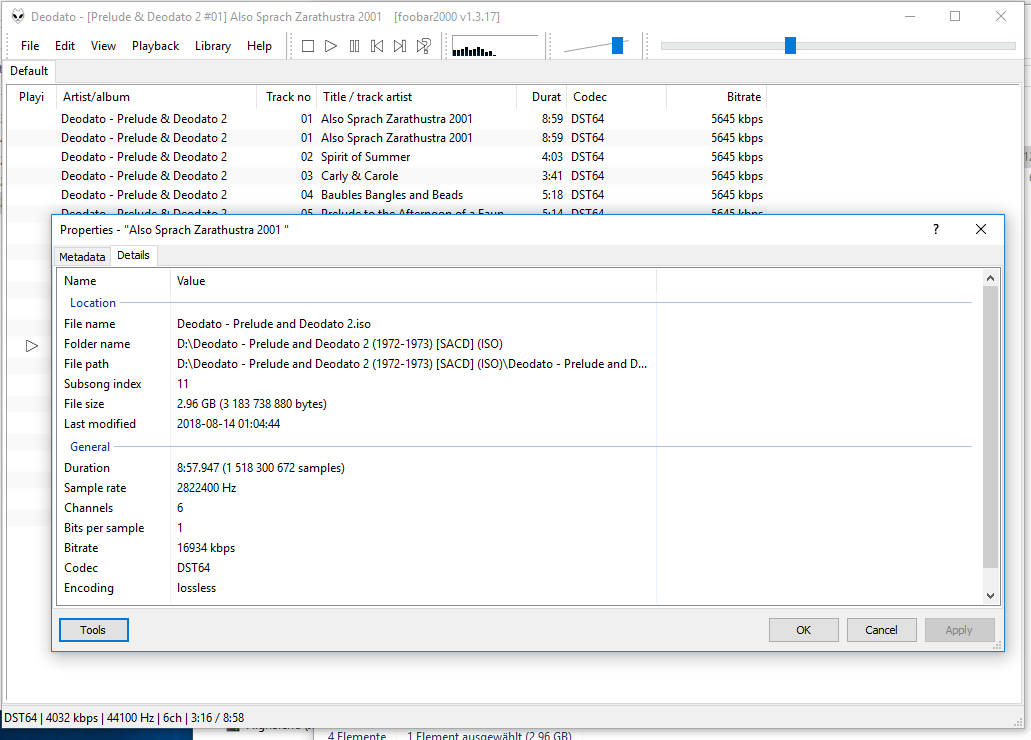1031x740 pixels.
Task: Open the View menu
Action: point(103,46)
